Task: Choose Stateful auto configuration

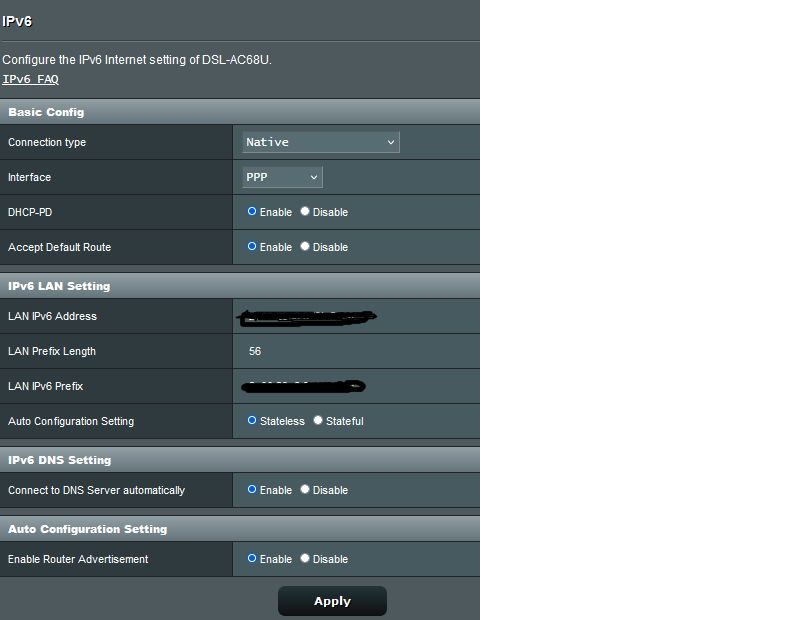Action: pyautogui.click(x=319, y=421)
